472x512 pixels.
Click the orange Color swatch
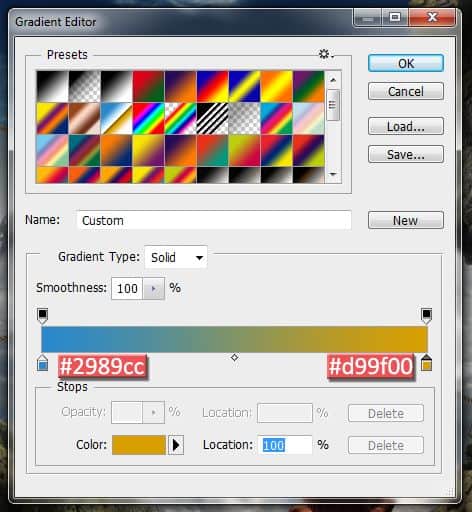click(139, 445)
